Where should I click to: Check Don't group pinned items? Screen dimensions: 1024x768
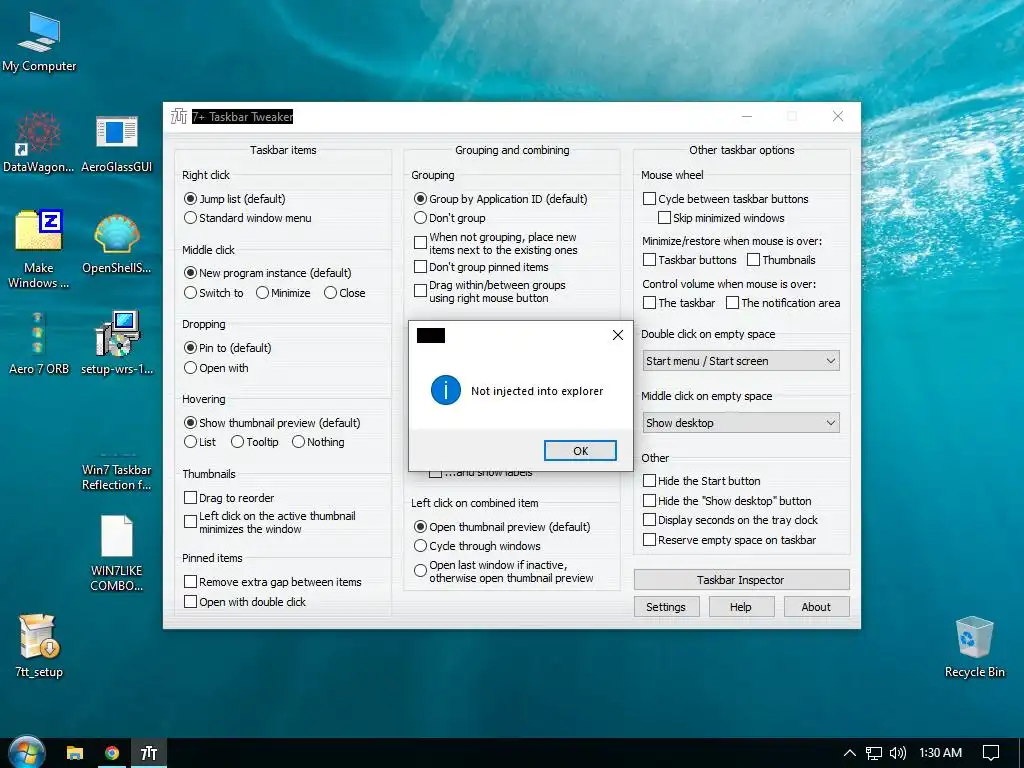[481, 267]
